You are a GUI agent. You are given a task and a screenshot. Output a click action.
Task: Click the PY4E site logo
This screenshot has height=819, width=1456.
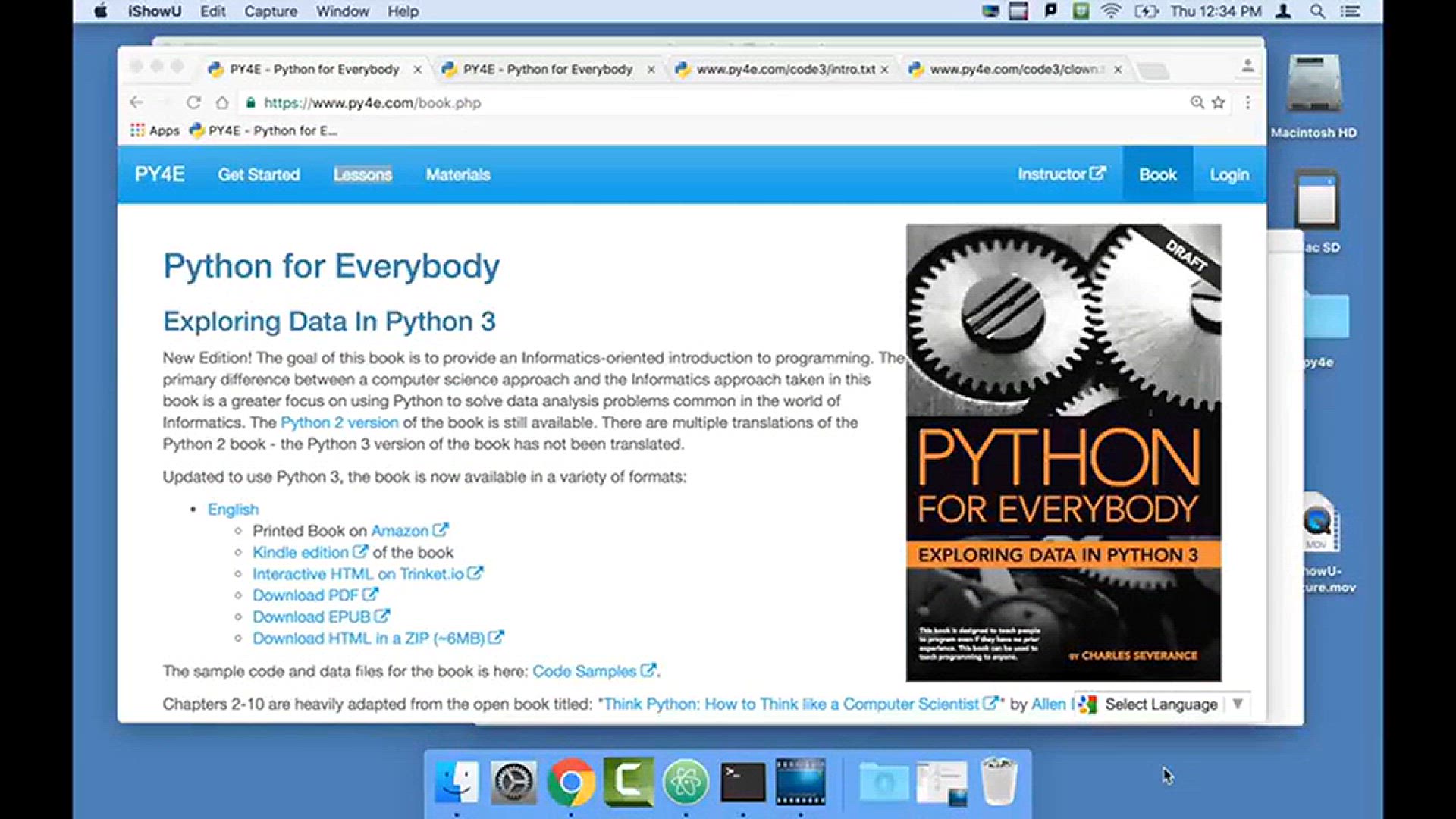(x=159, y=174)
